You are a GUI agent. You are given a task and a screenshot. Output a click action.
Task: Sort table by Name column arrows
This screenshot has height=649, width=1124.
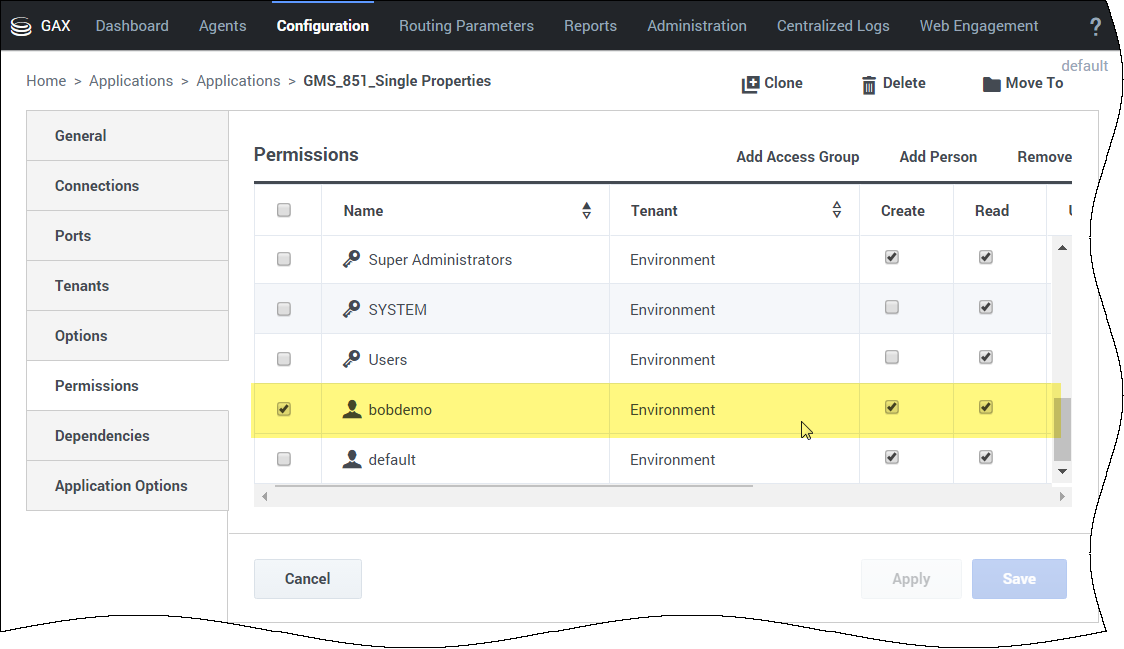pos(586,210)
